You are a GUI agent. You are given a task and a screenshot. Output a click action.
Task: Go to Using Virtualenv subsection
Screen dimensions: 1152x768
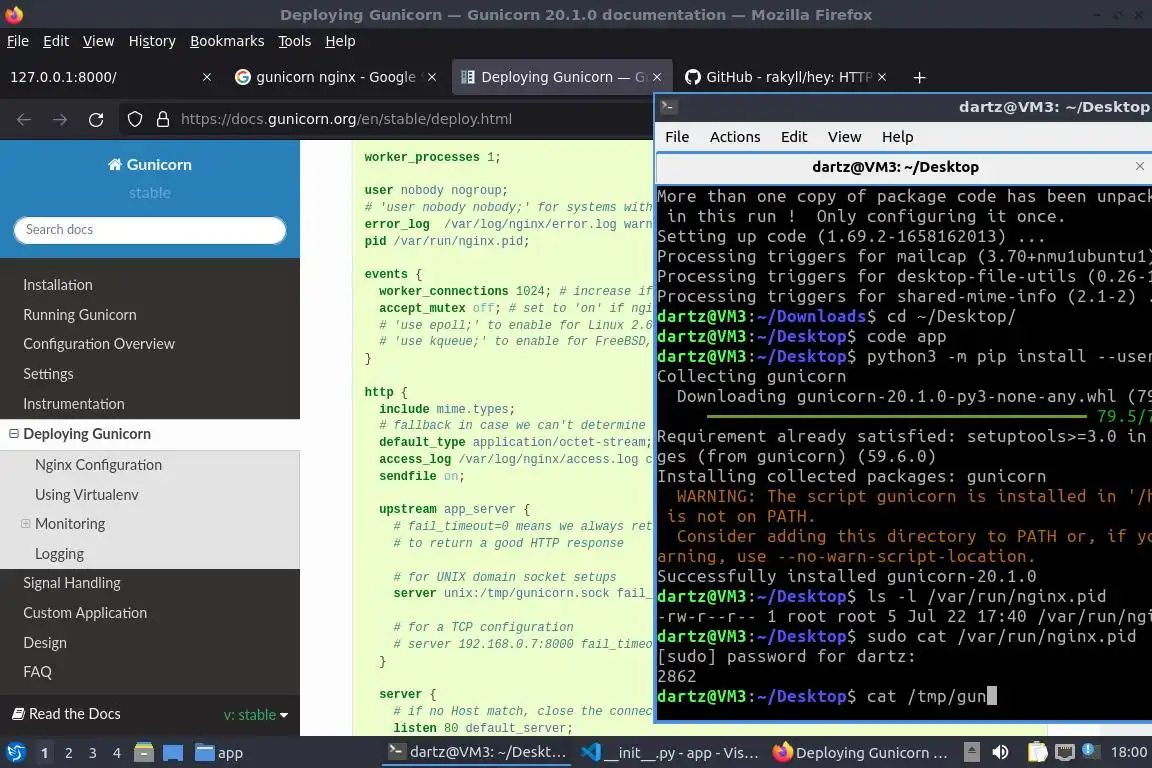tap(87, 495)
